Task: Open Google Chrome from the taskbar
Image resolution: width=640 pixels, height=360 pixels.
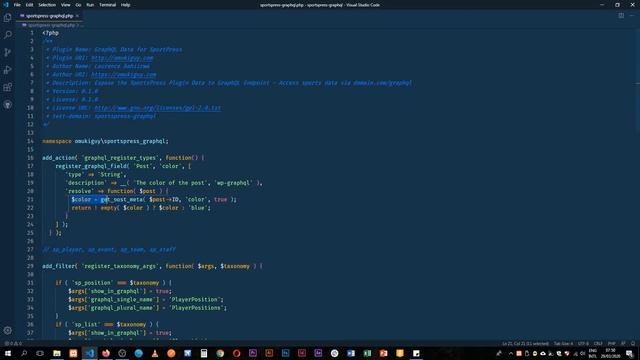Action: (220, 353)
